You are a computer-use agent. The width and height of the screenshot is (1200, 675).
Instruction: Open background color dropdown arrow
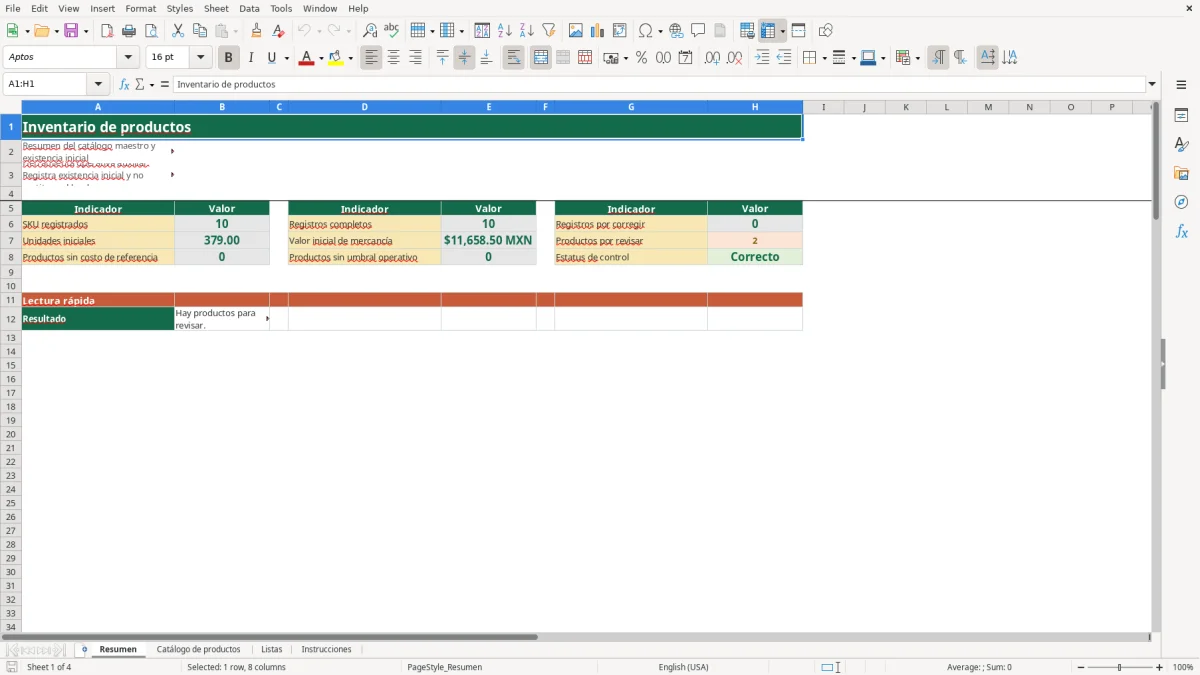click(350, 58)
